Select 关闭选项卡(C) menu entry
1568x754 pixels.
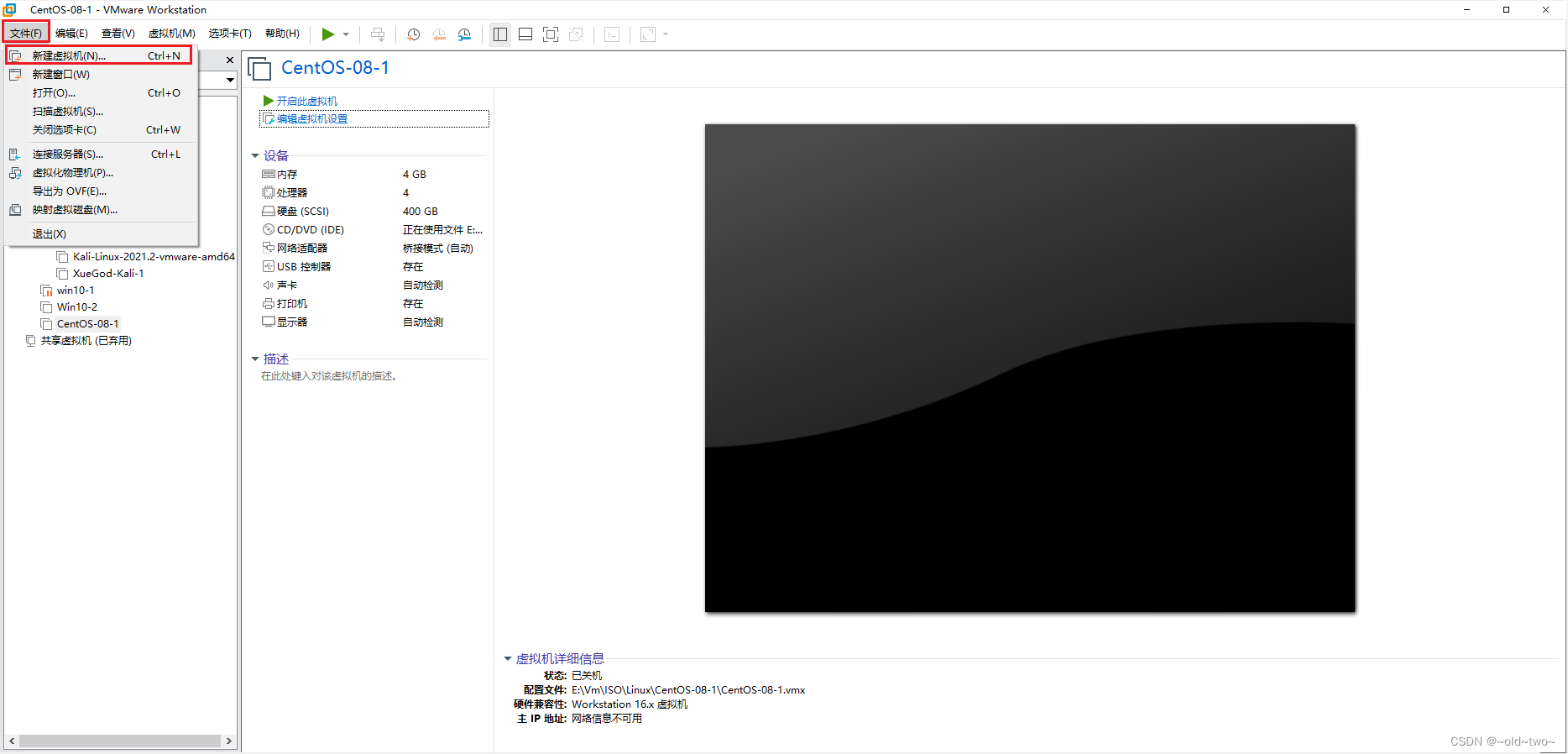(x=101, y=129)
